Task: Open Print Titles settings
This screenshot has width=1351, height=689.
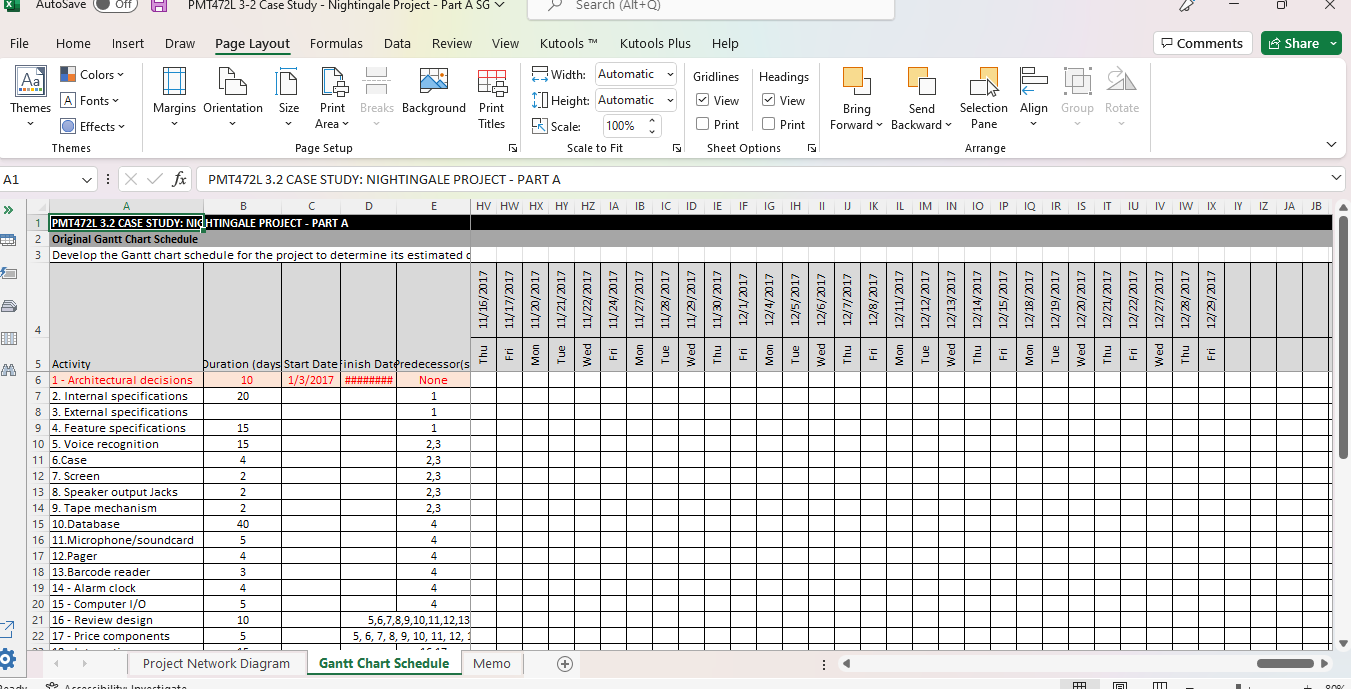Action: [x=491, y=97]
